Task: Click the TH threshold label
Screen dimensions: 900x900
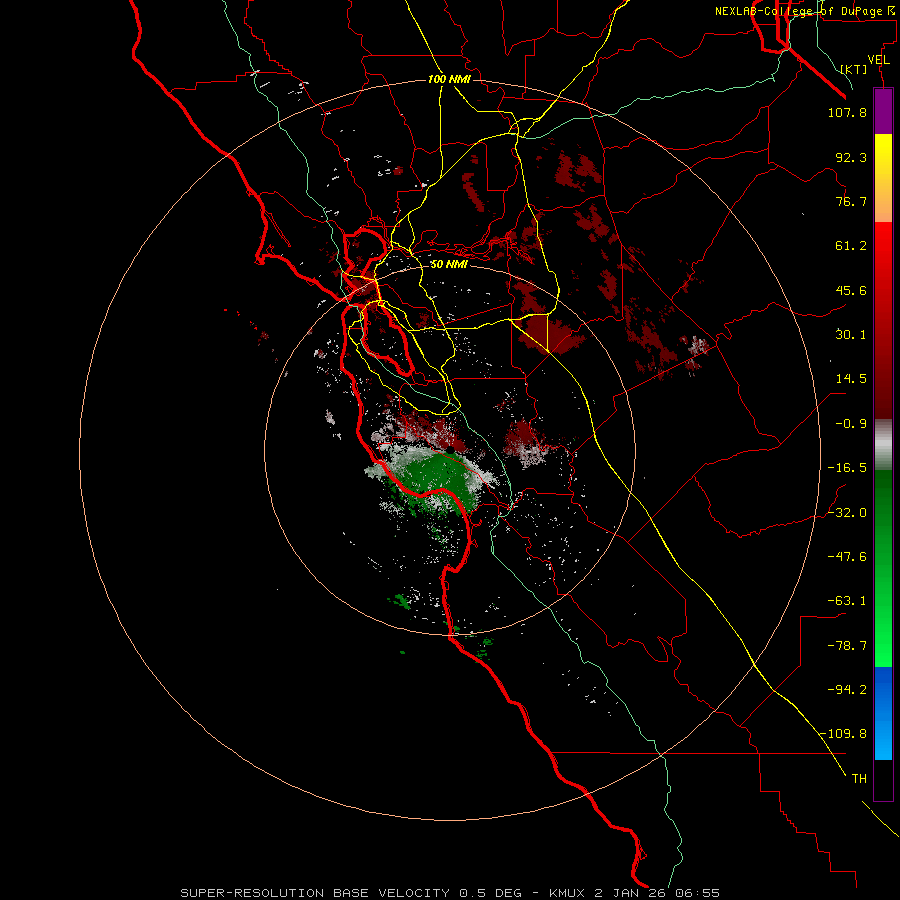Action: pyautogui.click(x=859, y=779)
